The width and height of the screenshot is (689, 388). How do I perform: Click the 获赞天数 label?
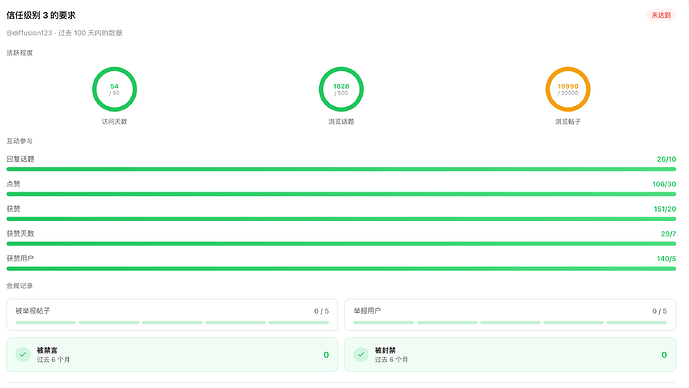20,233
